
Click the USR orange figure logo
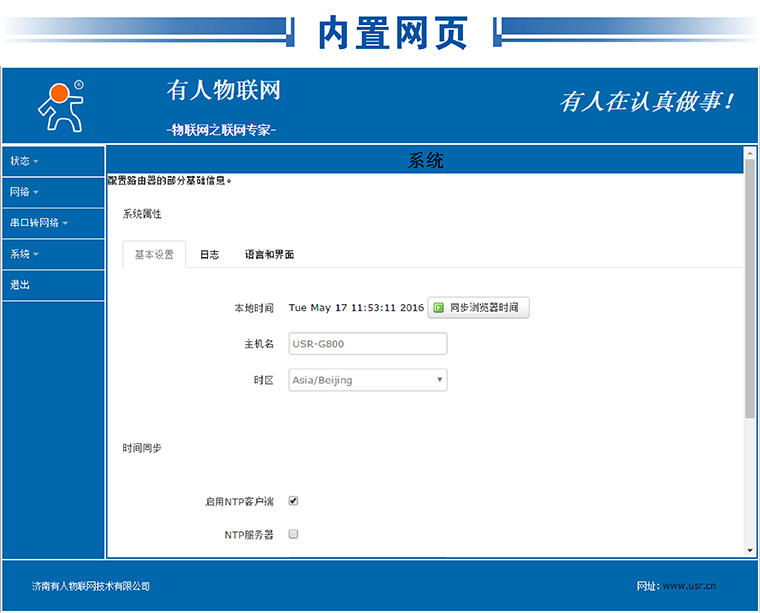click(60, 106)
